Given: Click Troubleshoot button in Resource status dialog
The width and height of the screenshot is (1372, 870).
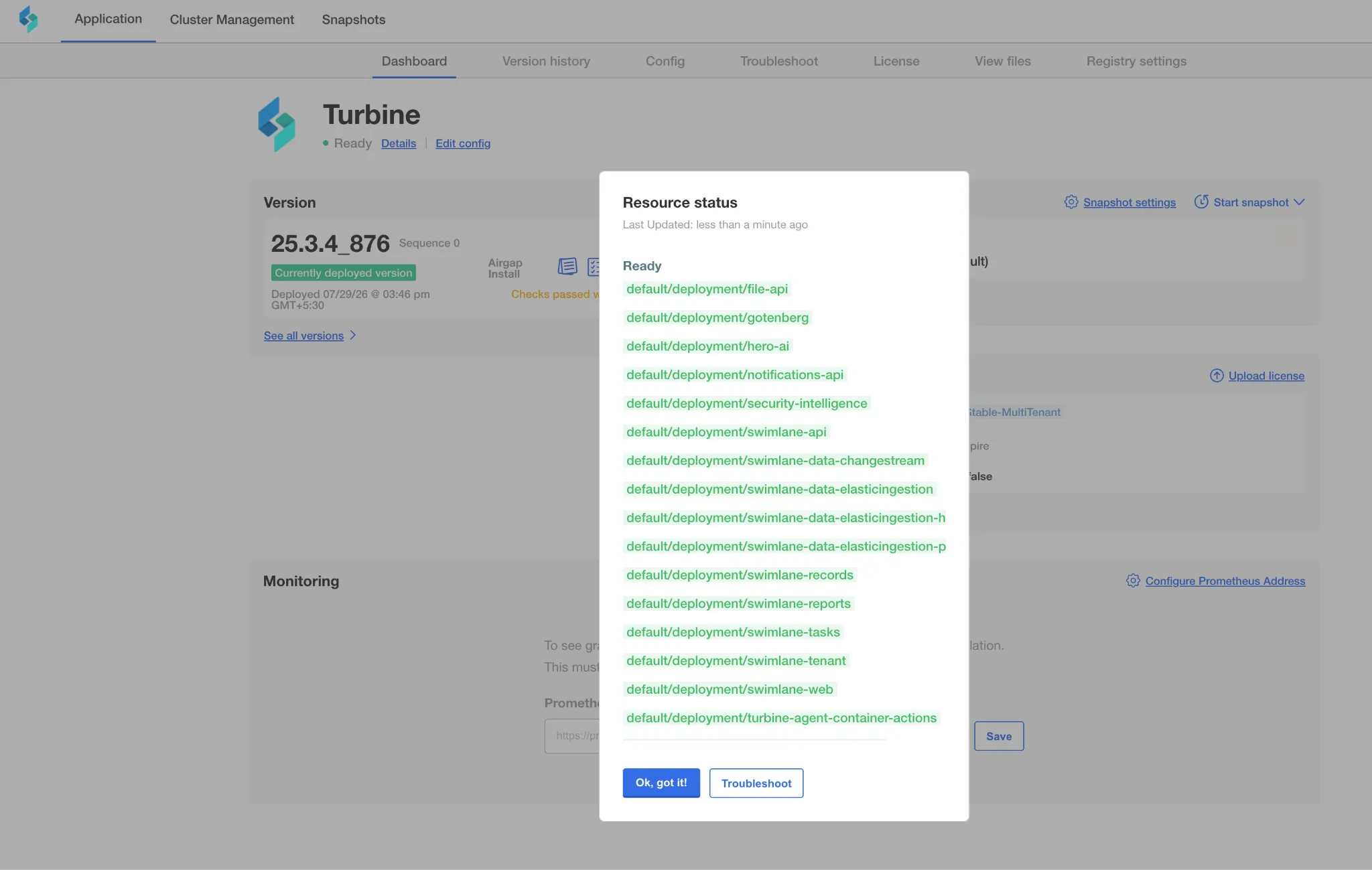Looking at the screenshot, I should [x=756, y=783].
